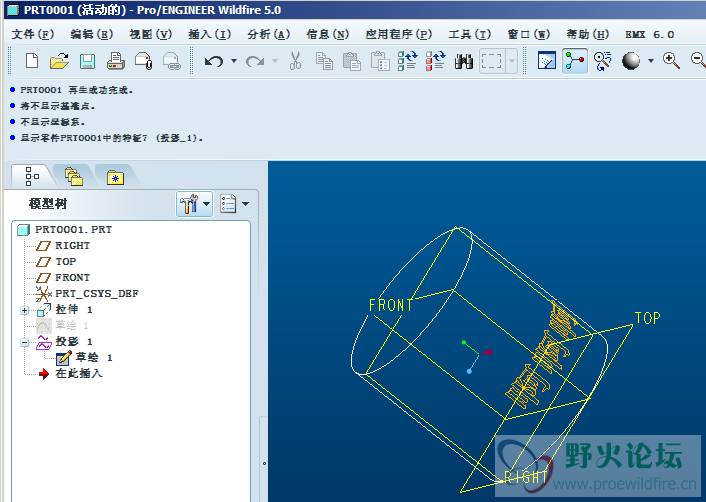Open the 工具(T) menu
The height and width of the screenshot is (502, 706).
pyautogui.click(x=469, y=34)
